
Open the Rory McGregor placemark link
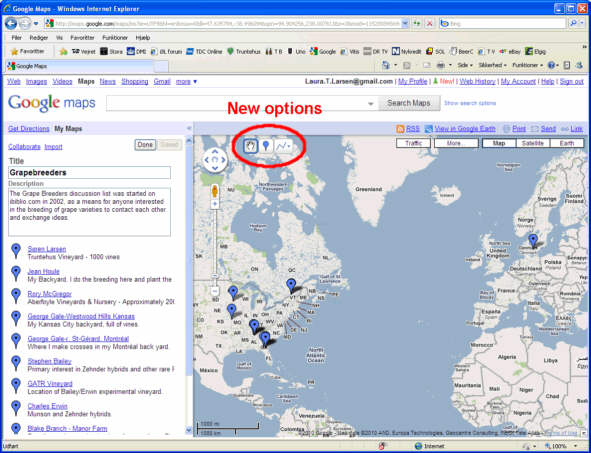[49, 294]
